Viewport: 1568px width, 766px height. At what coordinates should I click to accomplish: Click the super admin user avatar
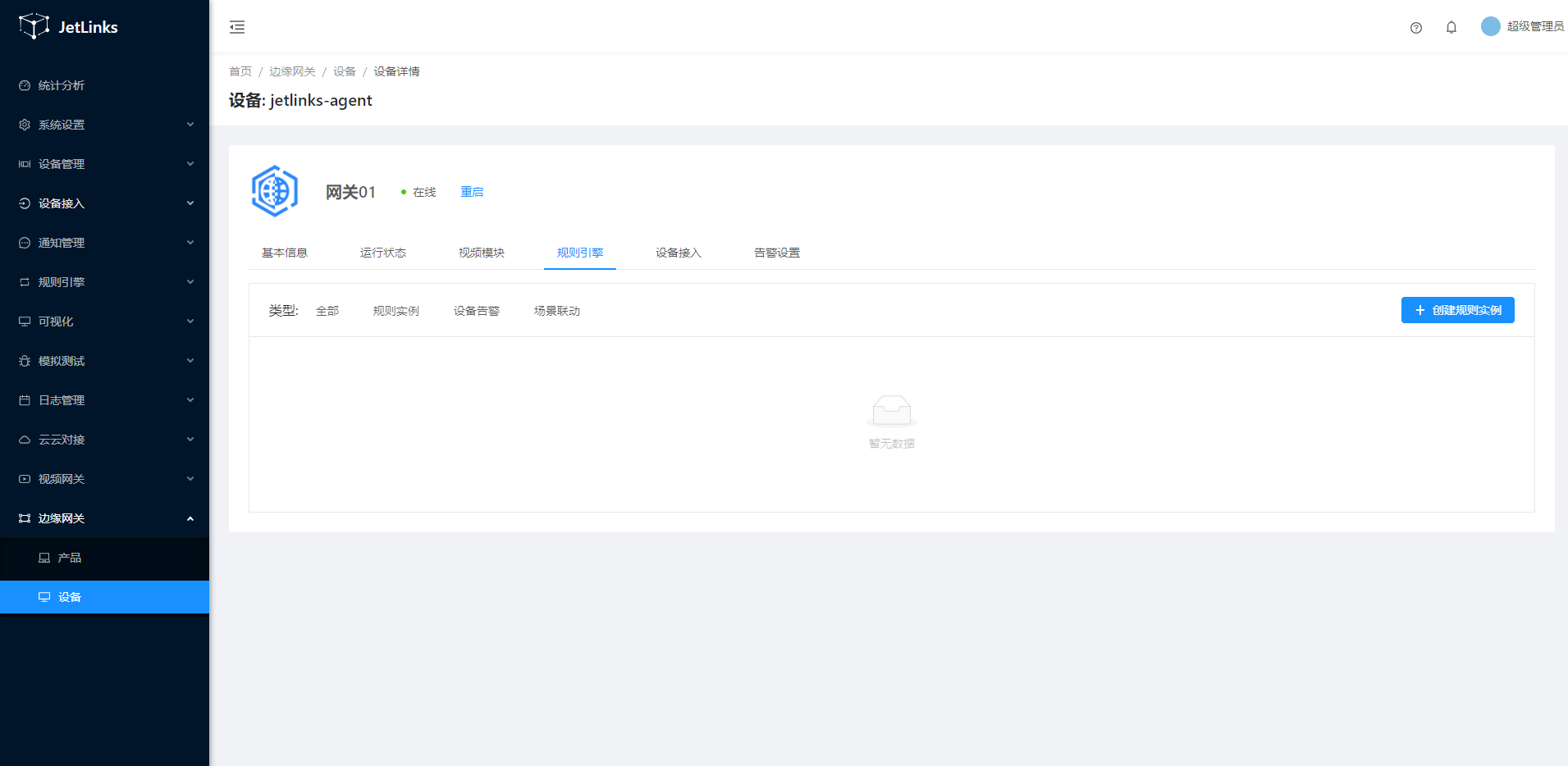tap(1490, 26)
